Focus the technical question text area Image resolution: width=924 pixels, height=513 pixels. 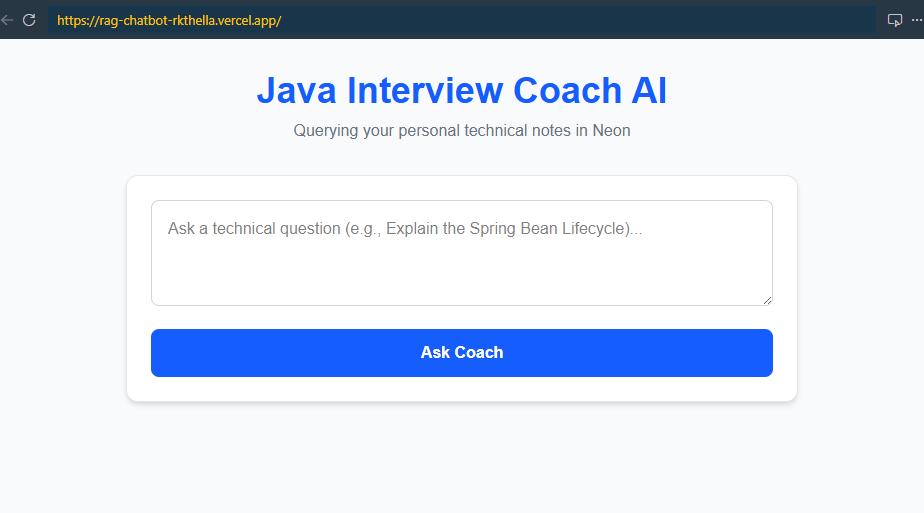[461, 253]
